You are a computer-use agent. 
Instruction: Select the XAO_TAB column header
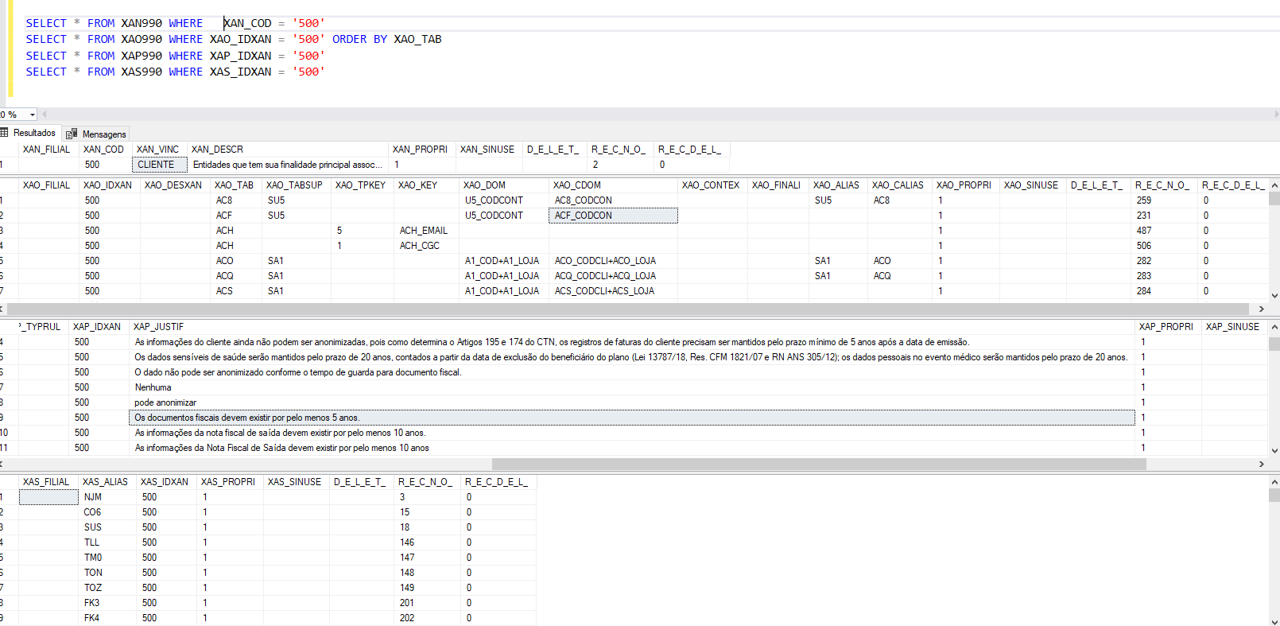[235, 184]
